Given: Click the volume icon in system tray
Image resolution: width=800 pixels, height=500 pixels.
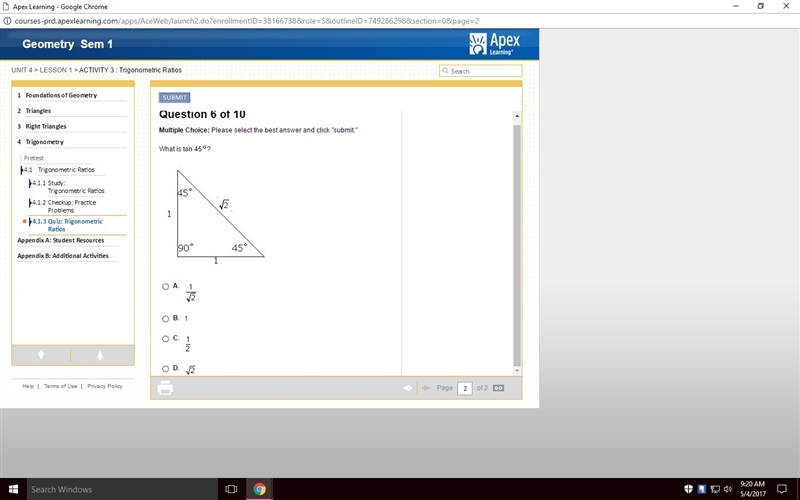Looking at the screenshot, I should (x=728, y=489).
